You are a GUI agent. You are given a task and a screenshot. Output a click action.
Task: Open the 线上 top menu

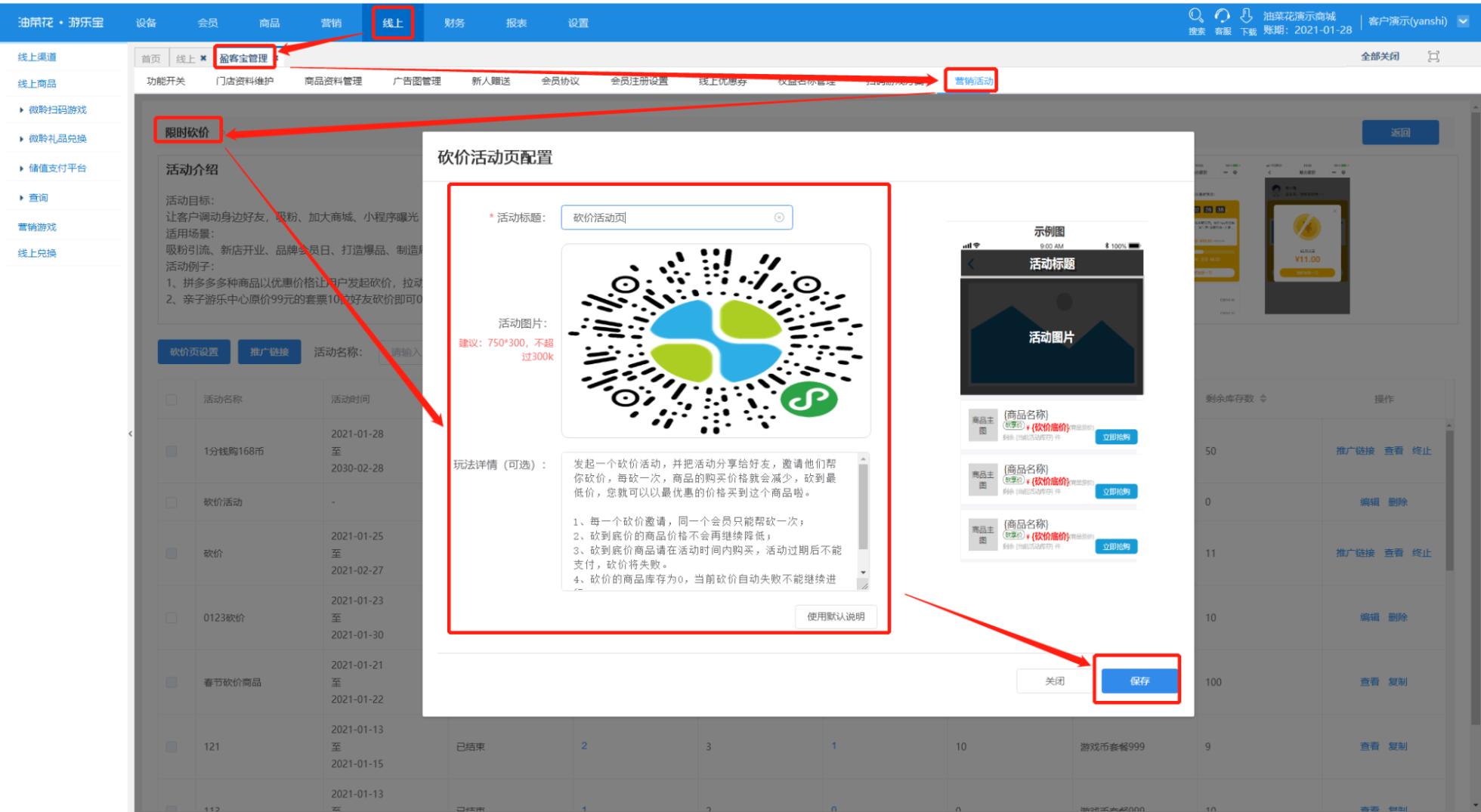393,23
